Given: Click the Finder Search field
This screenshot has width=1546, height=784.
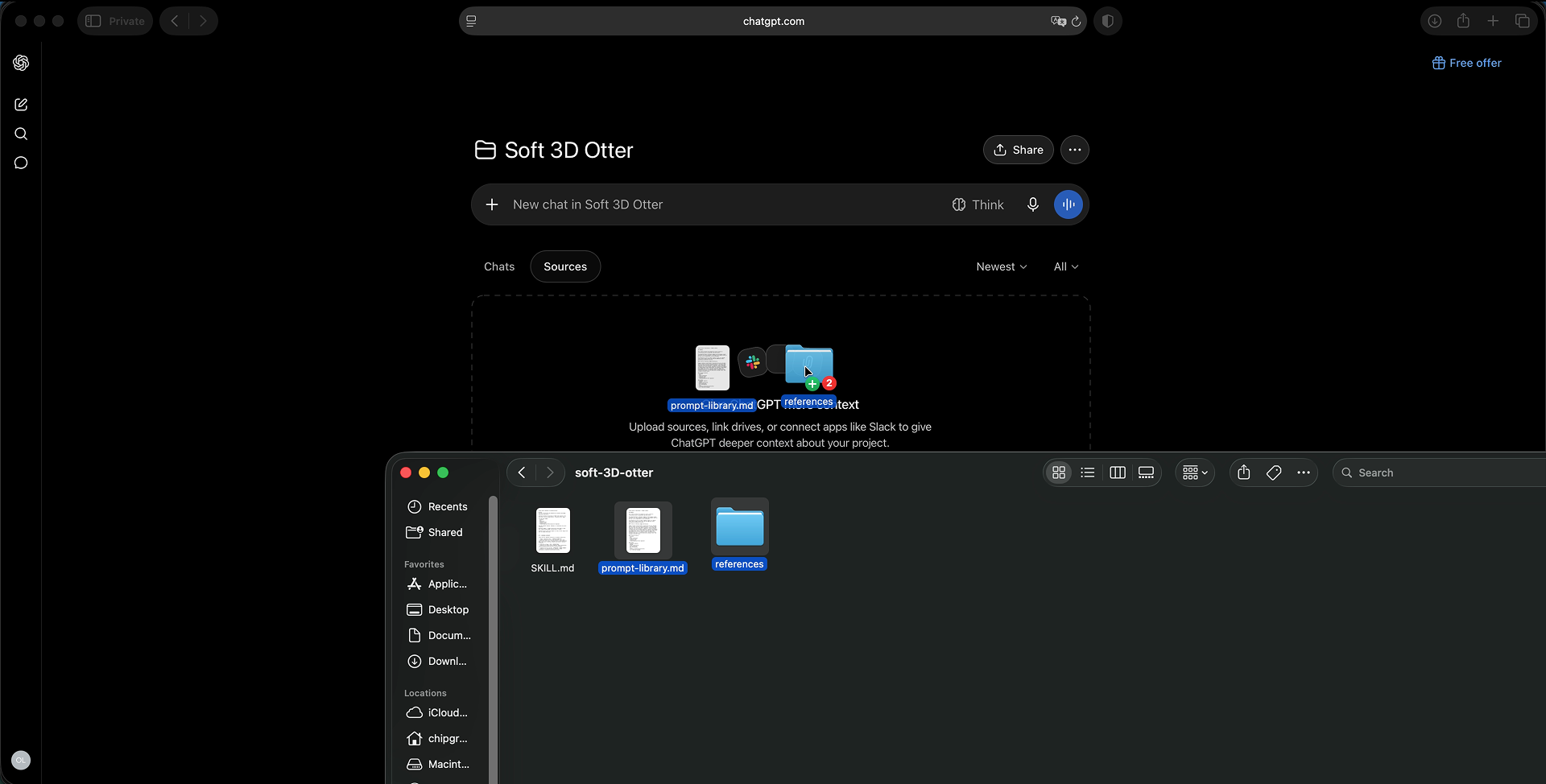Looking at the screenshot, I should point(1441,472).
